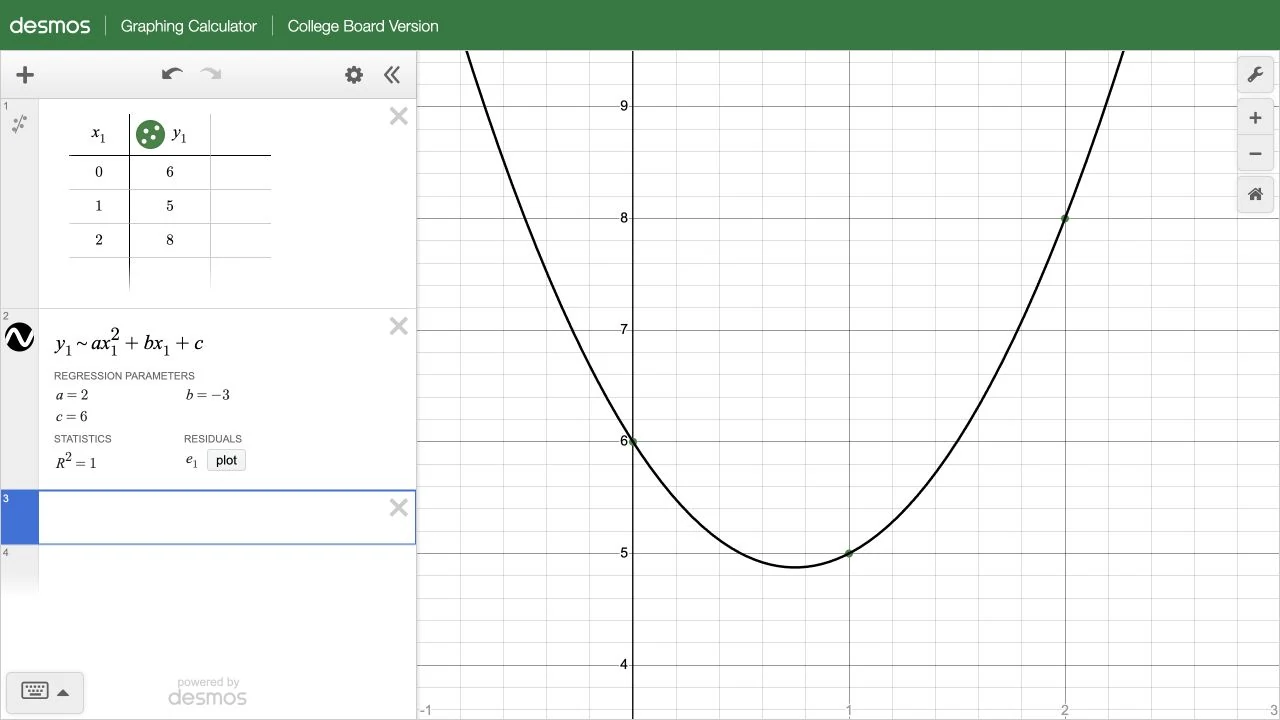Click the grayed-out redo arrow
This screenshot has height=720, width=1280.
click(x=211, y=74)
